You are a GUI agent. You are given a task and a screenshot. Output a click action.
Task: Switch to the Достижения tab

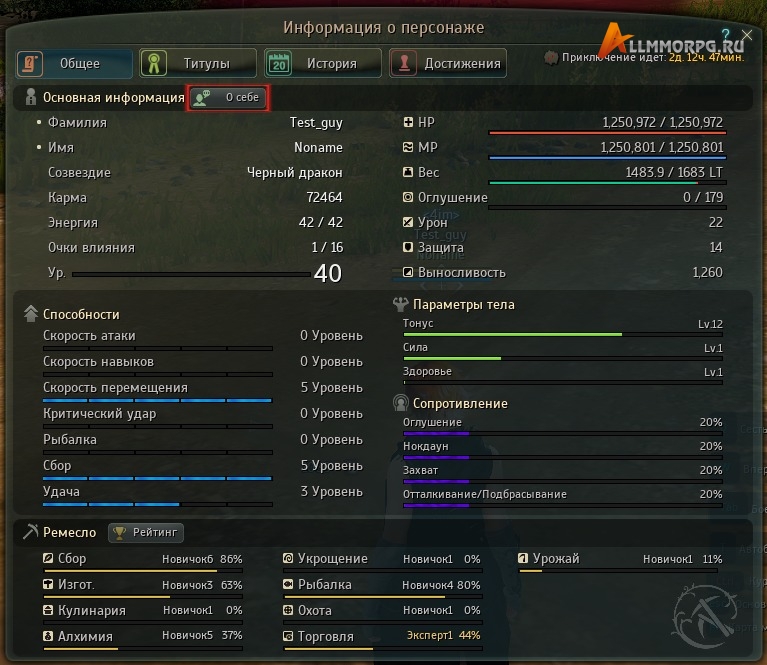pos(448,63)
